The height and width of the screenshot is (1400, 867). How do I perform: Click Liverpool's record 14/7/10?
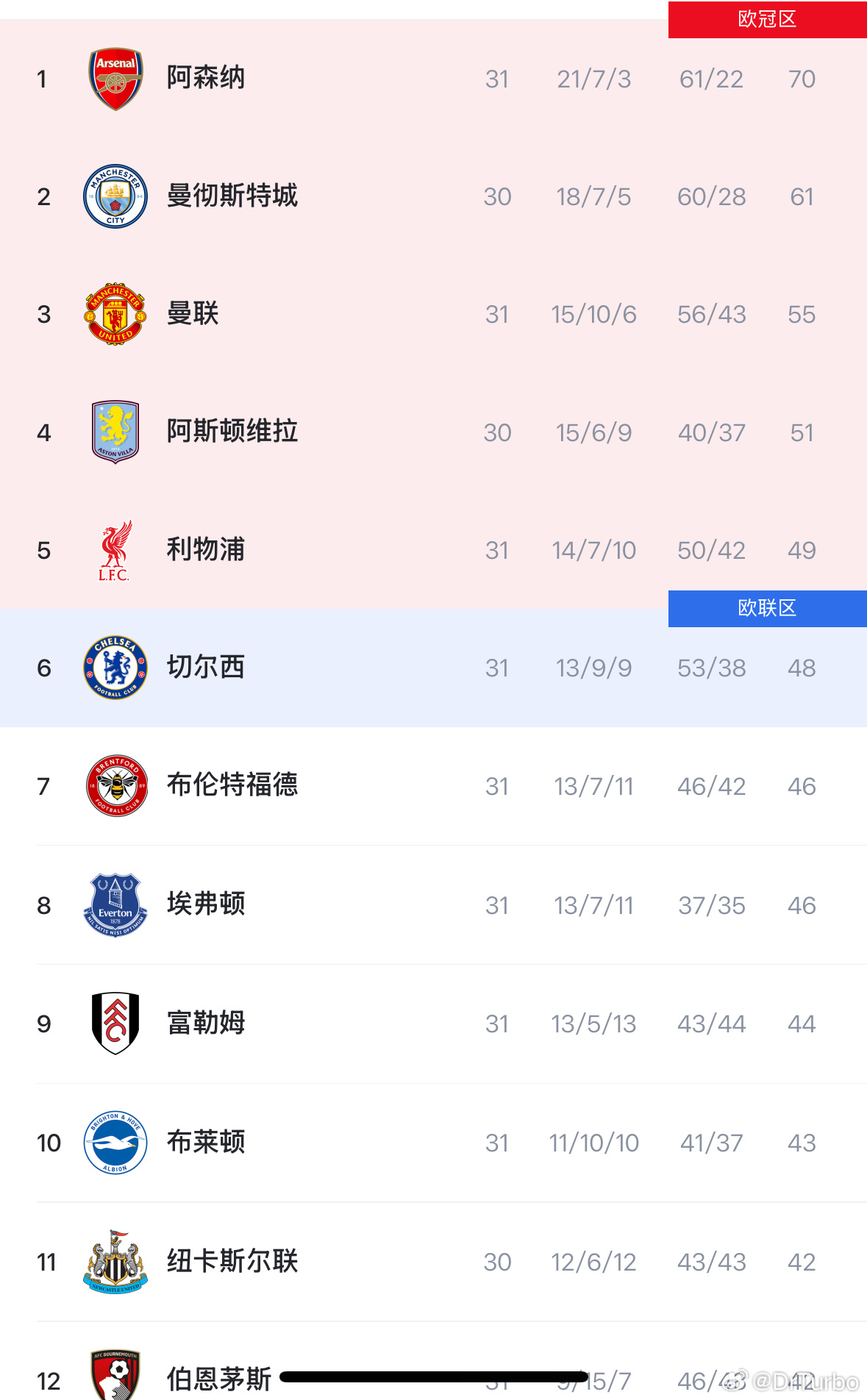point(593,550)
